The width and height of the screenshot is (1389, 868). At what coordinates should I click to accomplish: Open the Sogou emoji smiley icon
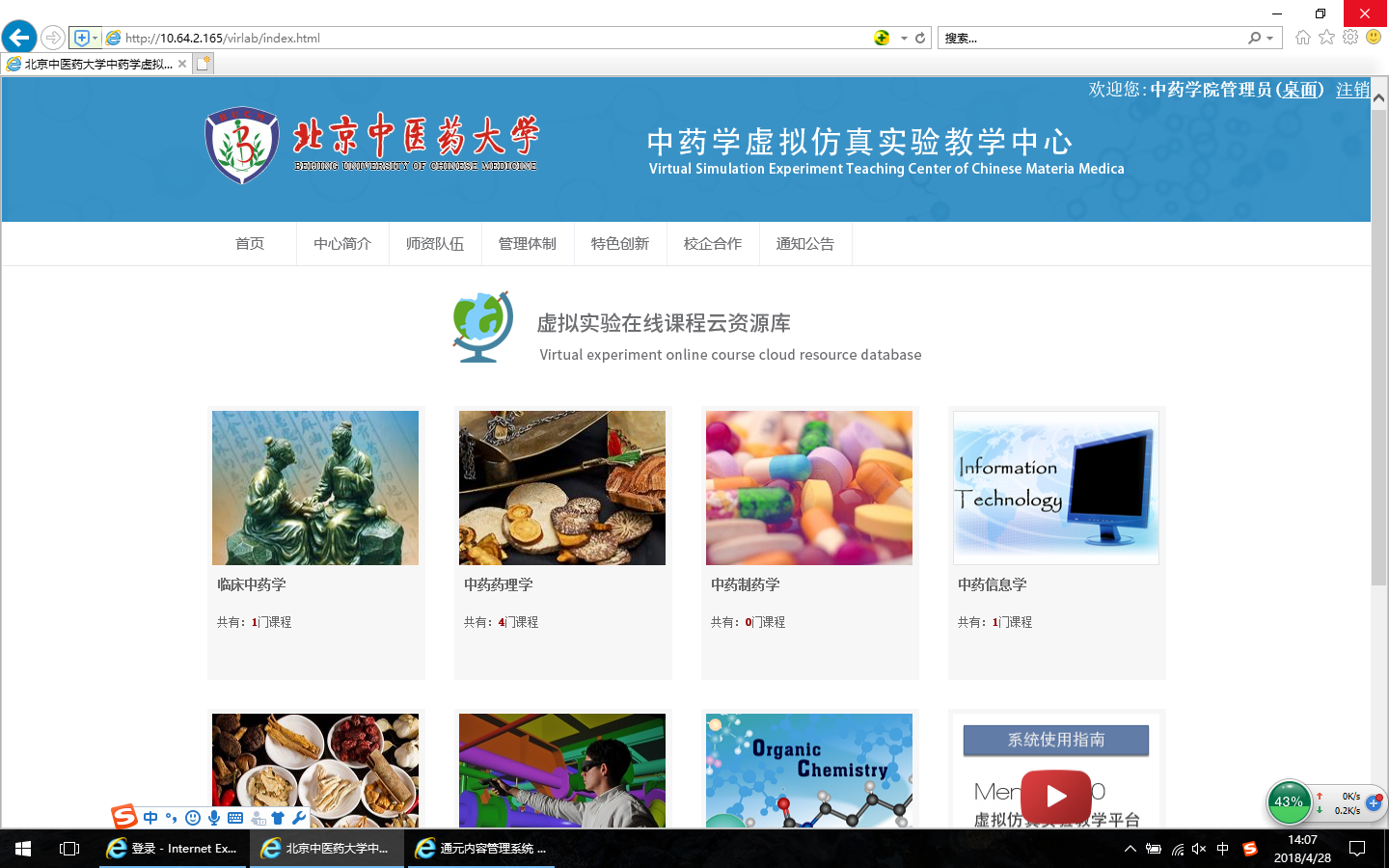pyautogui.click(x=193, y=818)
